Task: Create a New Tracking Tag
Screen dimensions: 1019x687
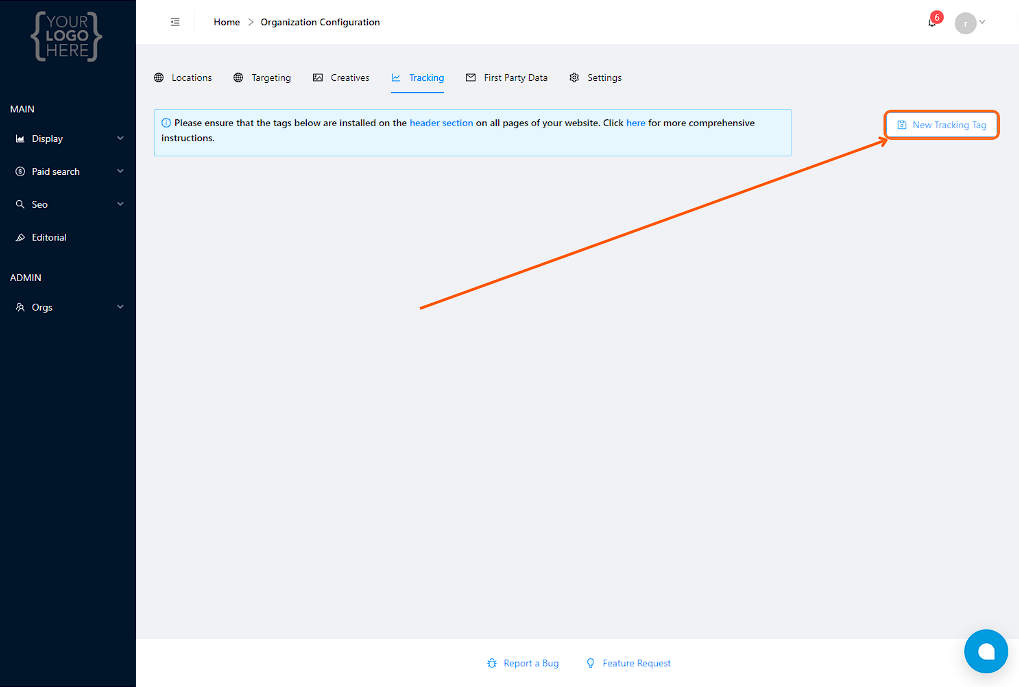Action: click(x=942, y=125)
